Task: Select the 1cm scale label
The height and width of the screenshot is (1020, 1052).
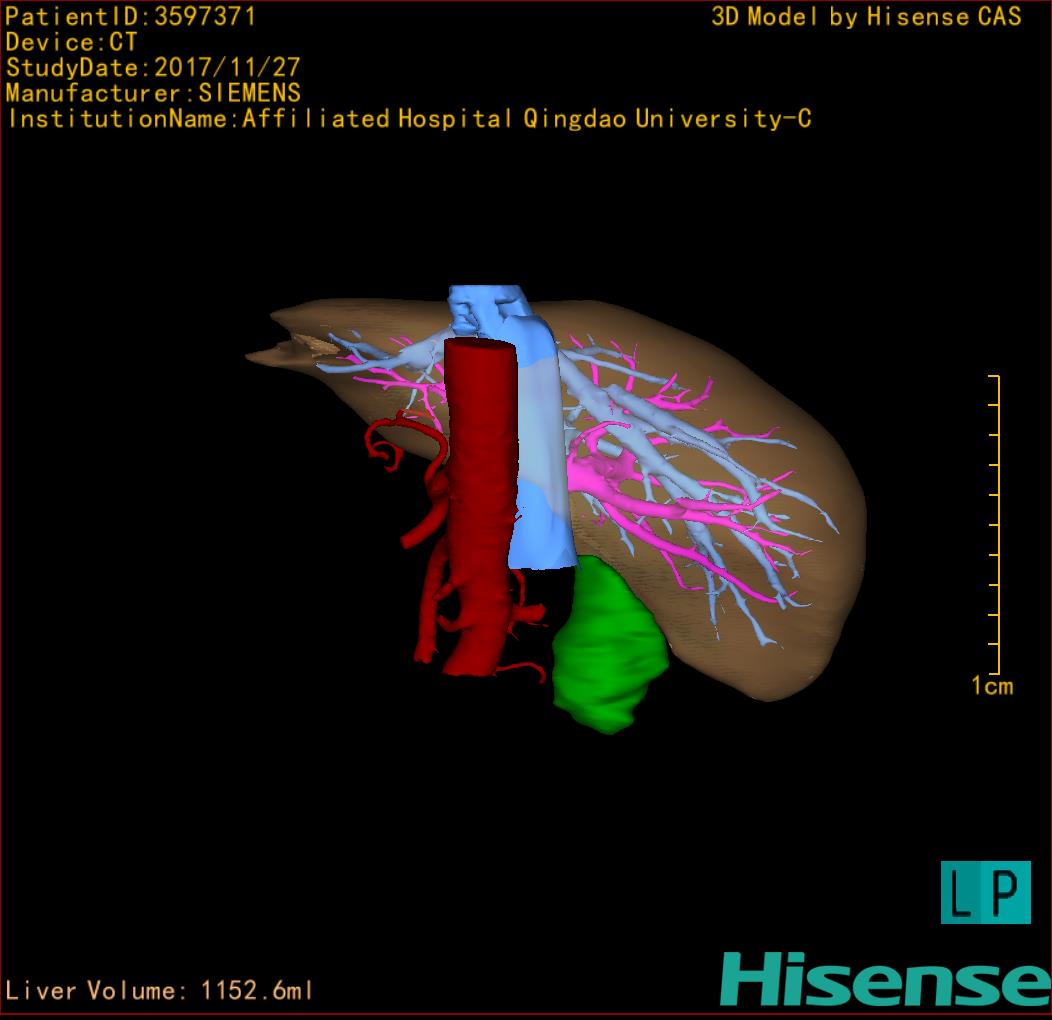Action: coord(991,686)
